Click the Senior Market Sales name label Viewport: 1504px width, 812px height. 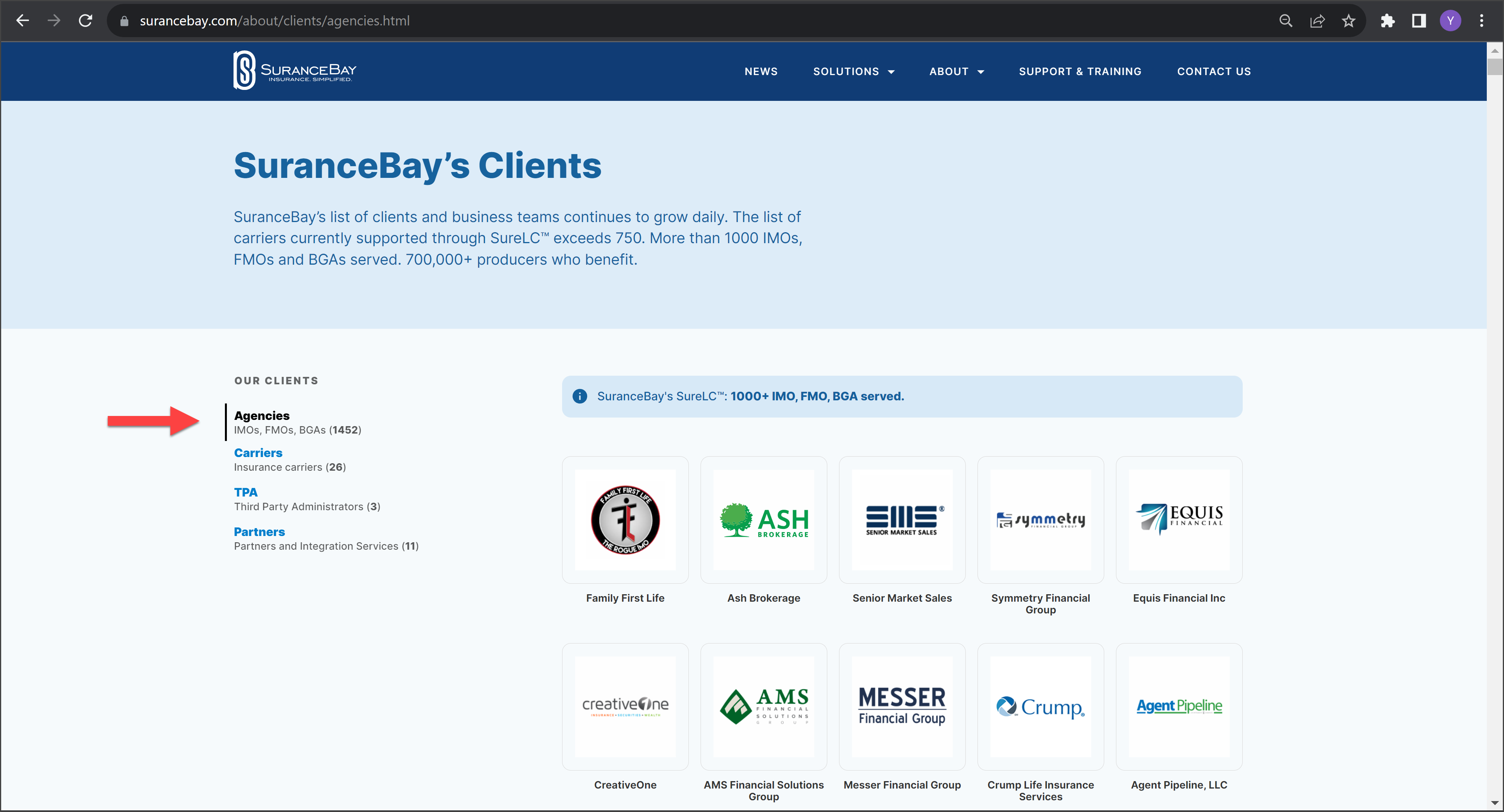(x=902, y=599)
